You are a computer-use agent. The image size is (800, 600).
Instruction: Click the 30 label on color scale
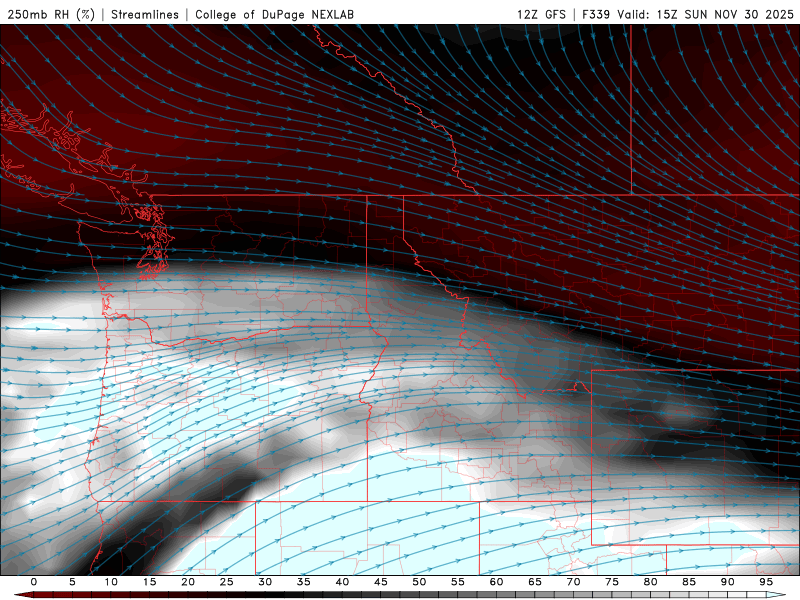pyautogui.click(x=265, y=582)
